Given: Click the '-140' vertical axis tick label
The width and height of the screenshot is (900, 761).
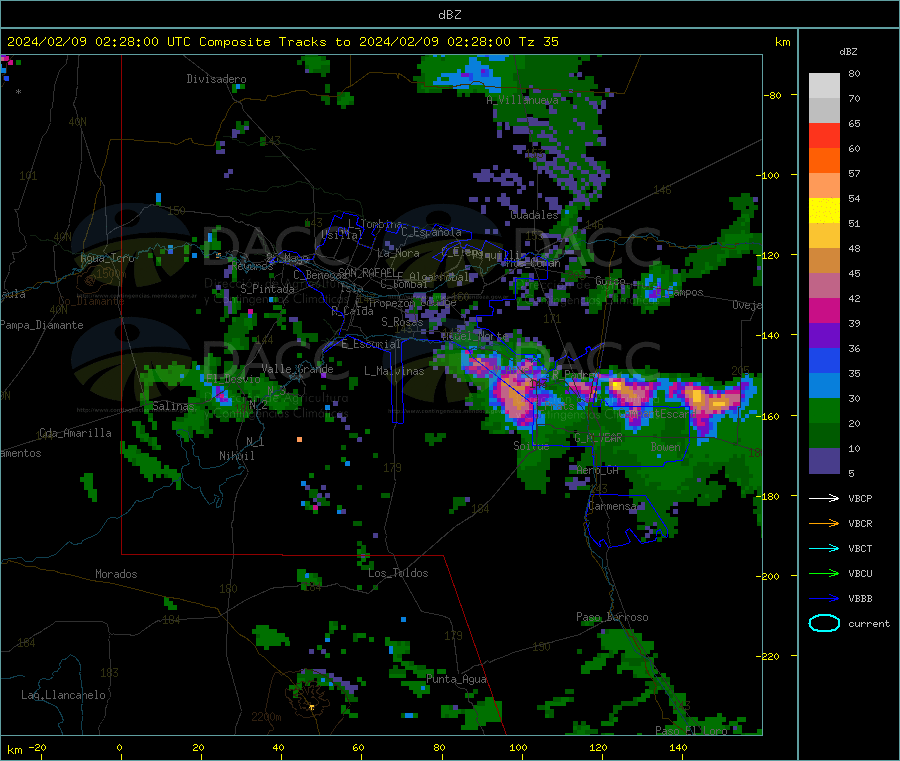Looking at the screenshot, I should click(x=767, y=335).
